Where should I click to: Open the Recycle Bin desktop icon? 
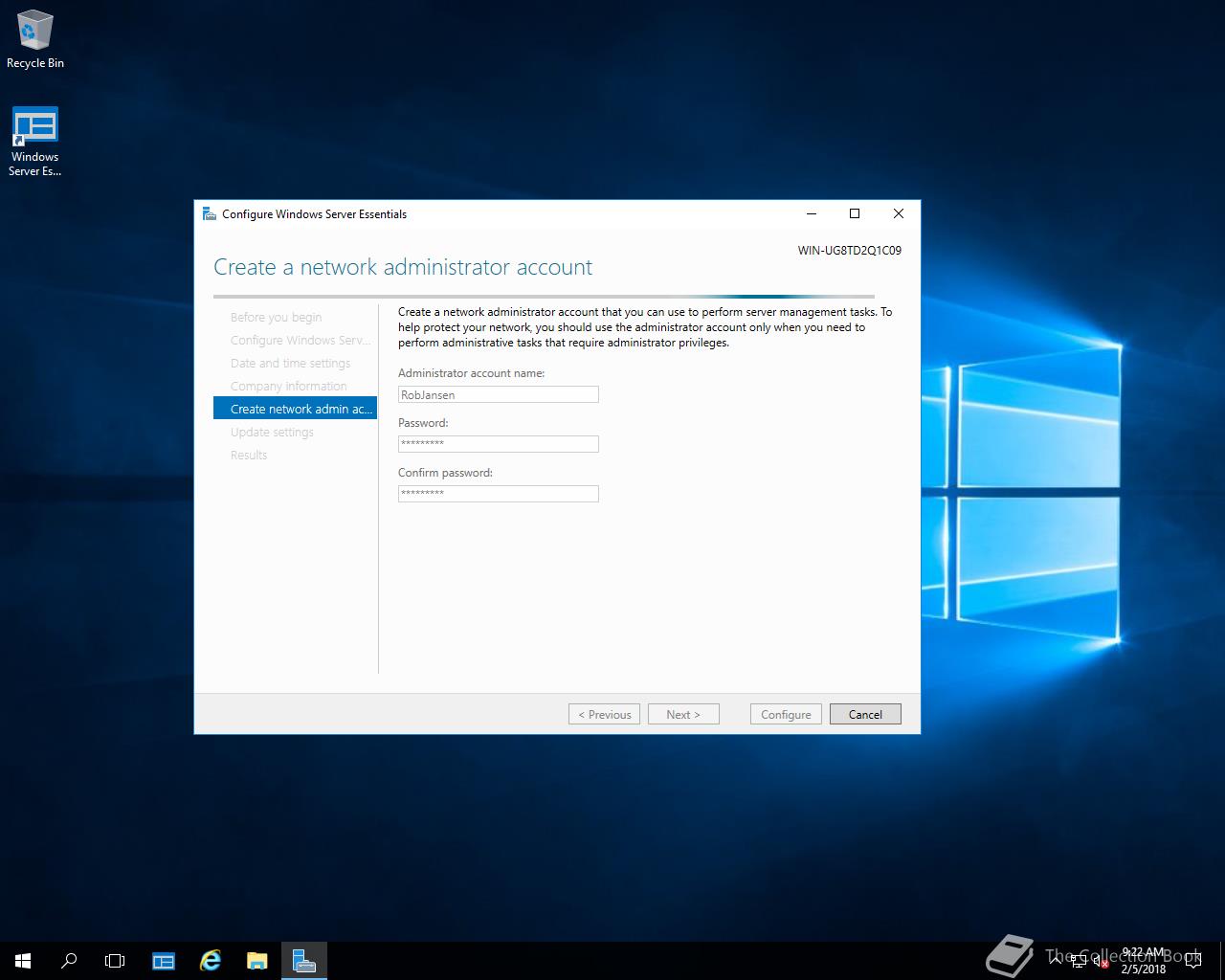pos(34,40)
